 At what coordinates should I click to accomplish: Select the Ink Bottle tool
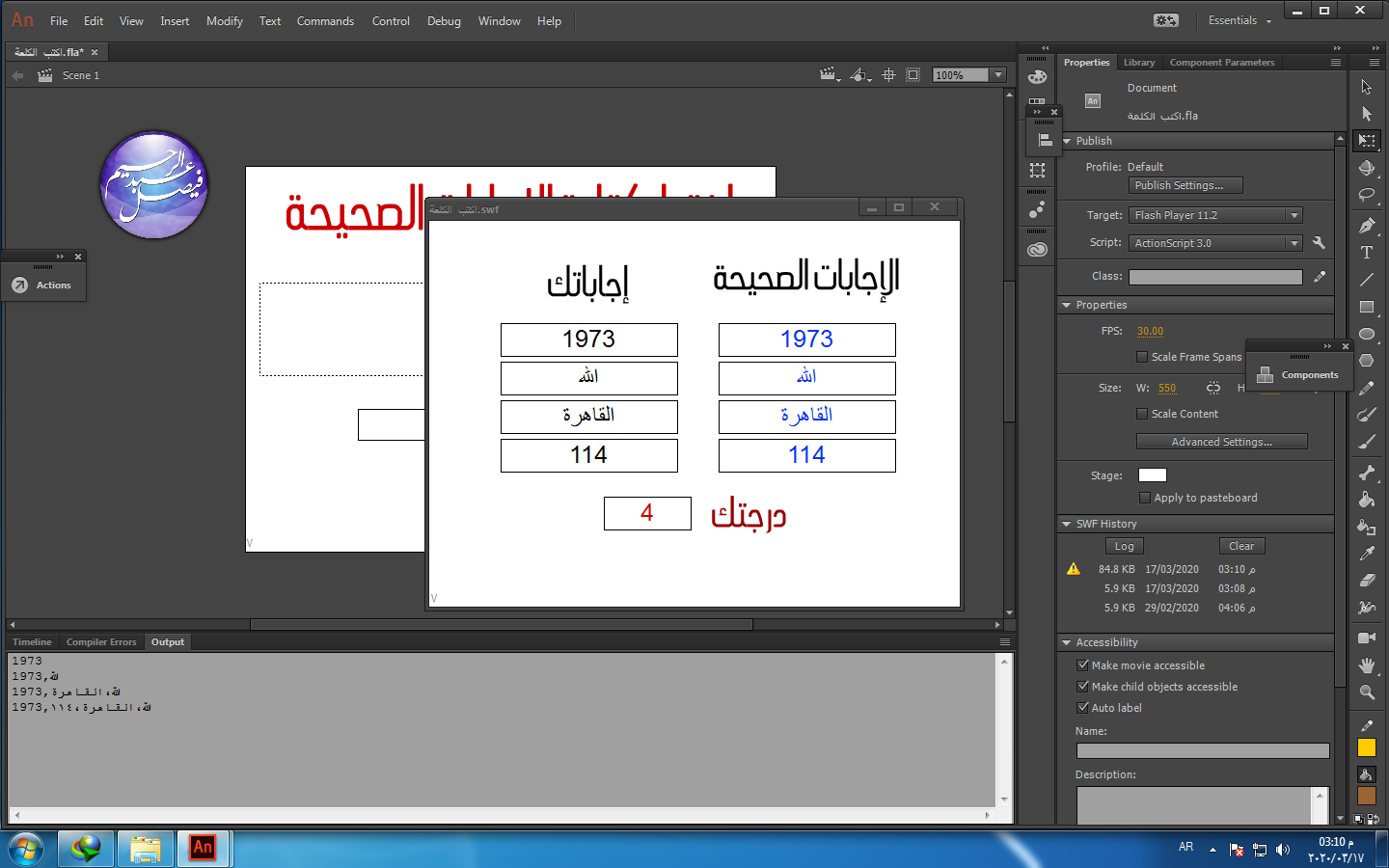coord(1367,527)
